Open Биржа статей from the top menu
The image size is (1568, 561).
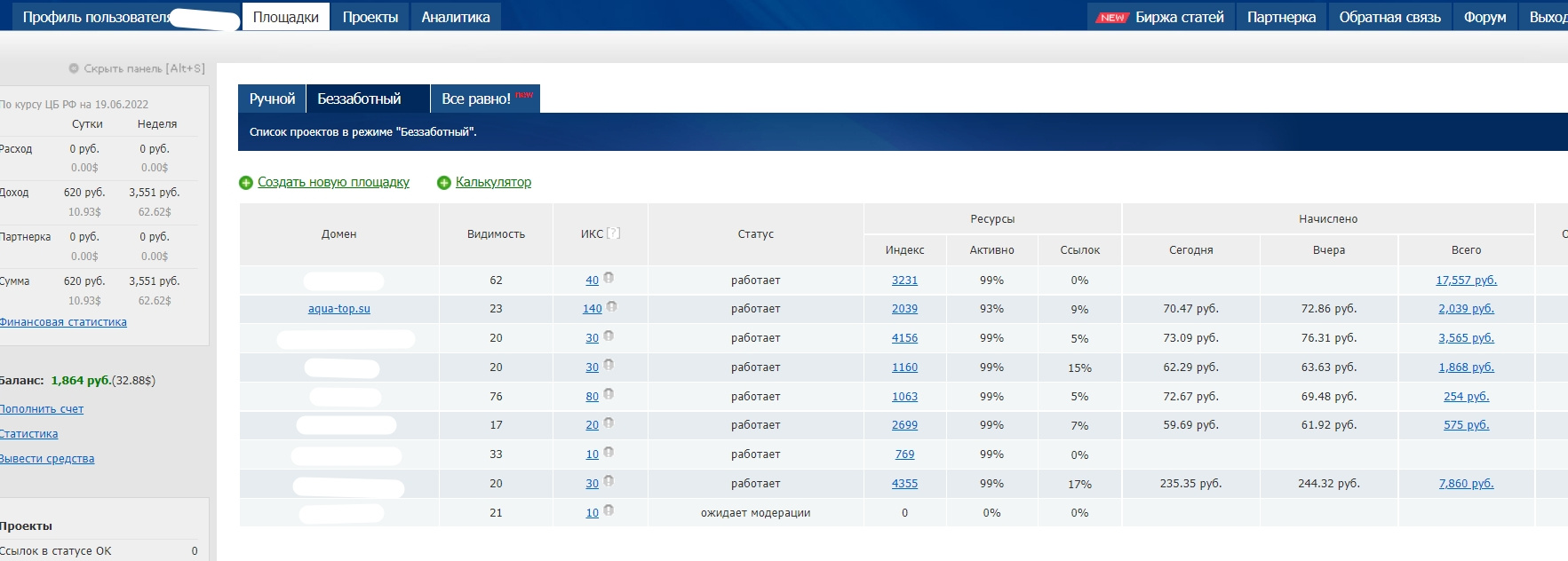1179,17
